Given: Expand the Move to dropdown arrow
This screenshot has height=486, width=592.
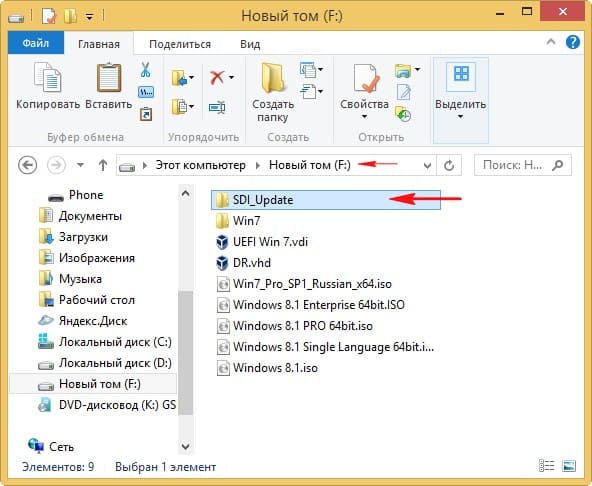Looking at the screenshot, I should 191,77.
